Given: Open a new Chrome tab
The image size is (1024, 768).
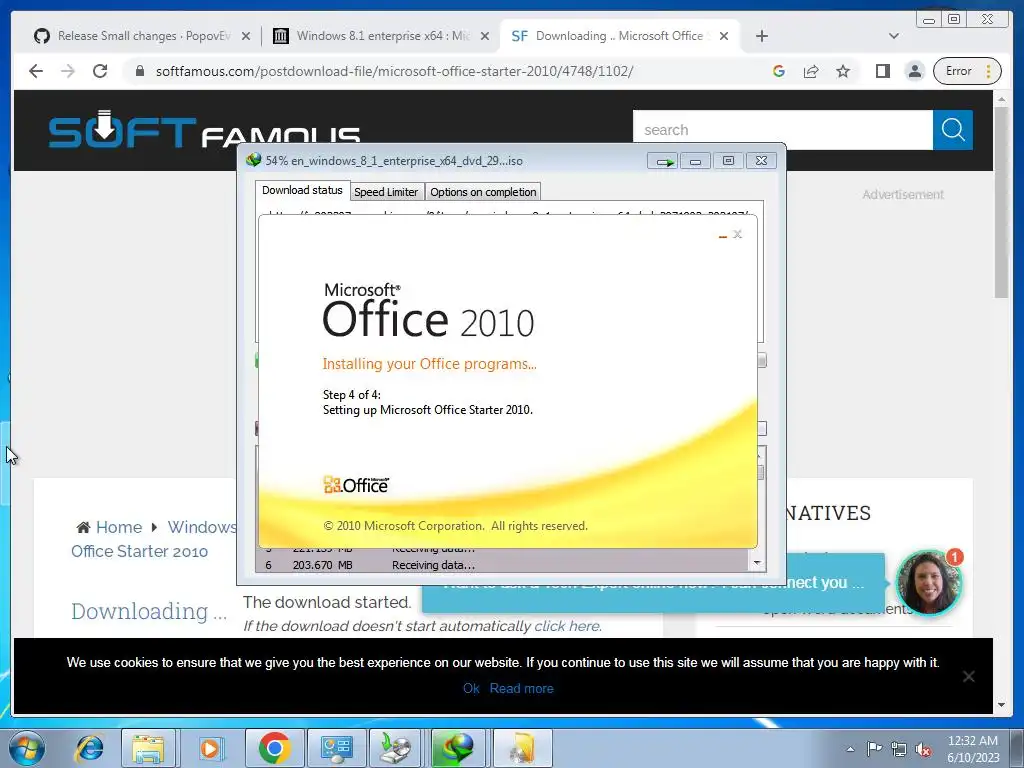Looking at the screenshot, I should pyautogui.click(x=761, y=36).
